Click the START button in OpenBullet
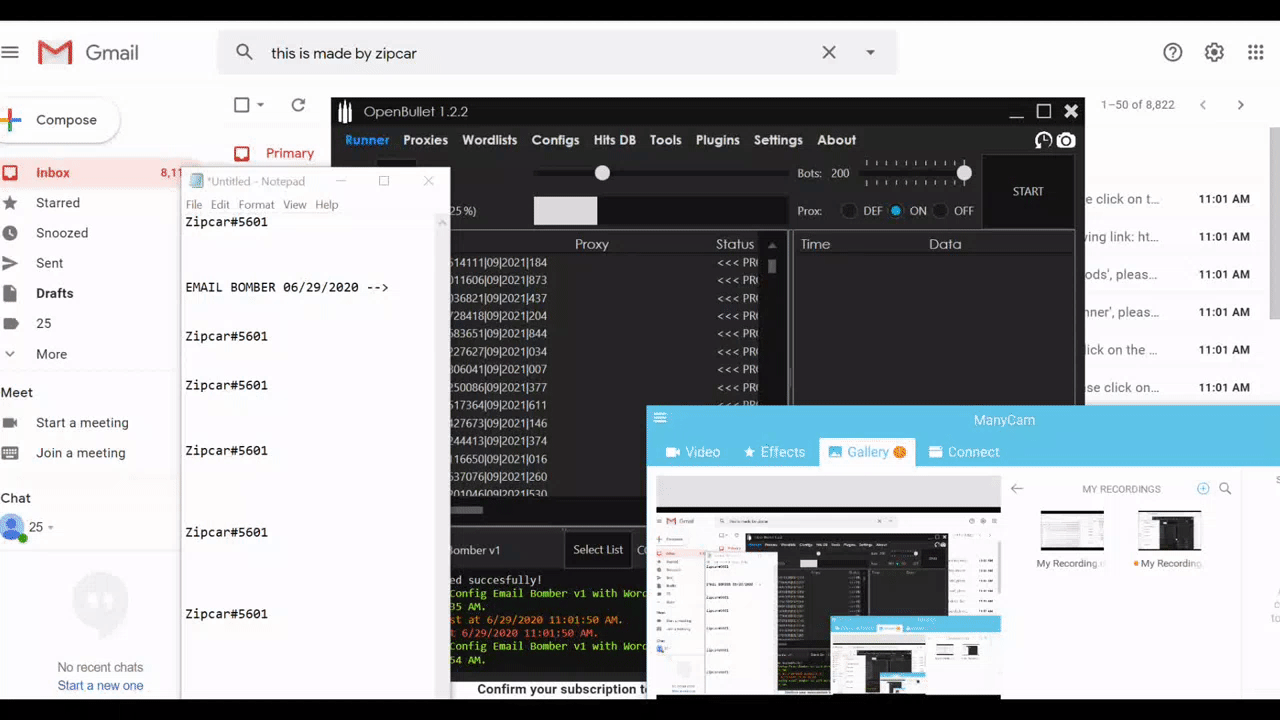 click(x=1028, y=191)
